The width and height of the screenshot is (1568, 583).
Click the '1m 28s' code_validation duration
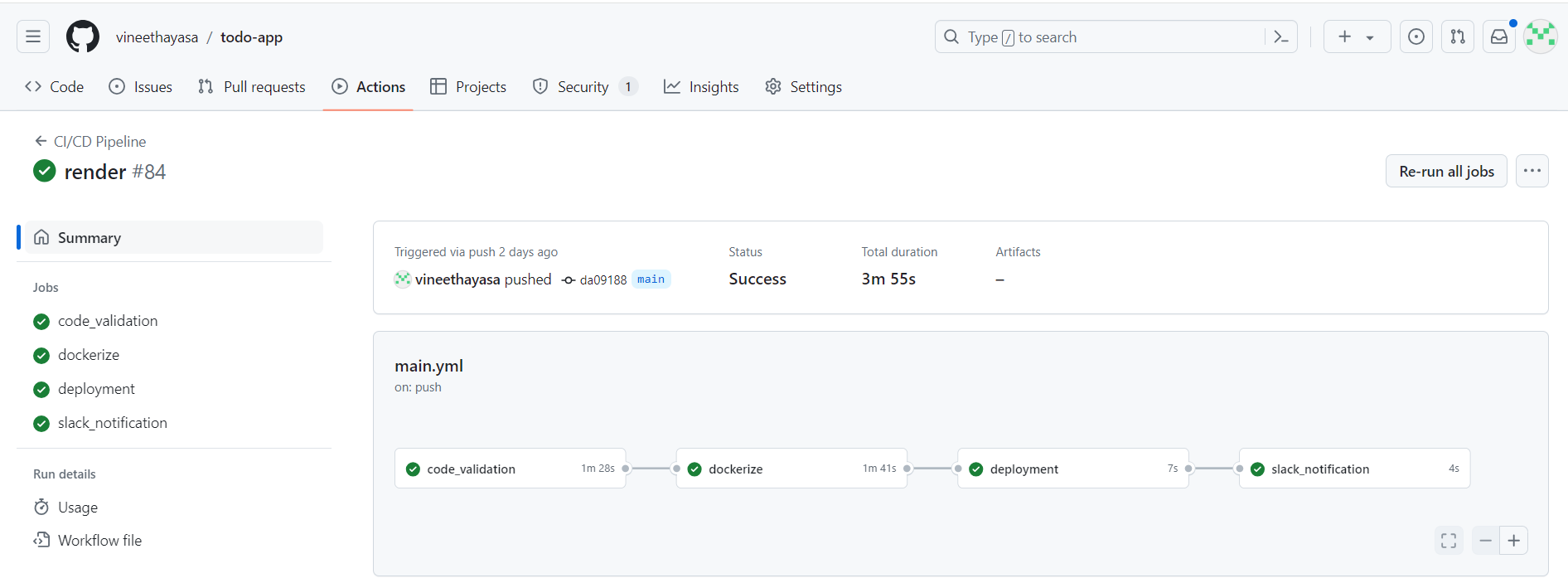(598, 469)
